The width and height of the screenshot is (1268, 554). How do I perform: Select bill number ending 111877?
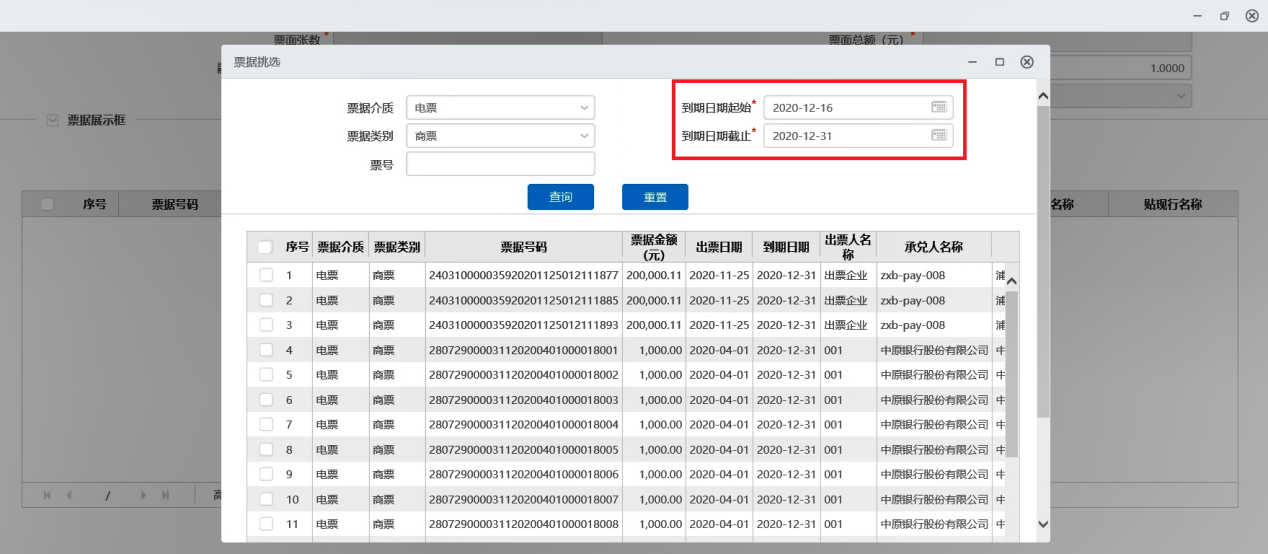tap(523, 274)
